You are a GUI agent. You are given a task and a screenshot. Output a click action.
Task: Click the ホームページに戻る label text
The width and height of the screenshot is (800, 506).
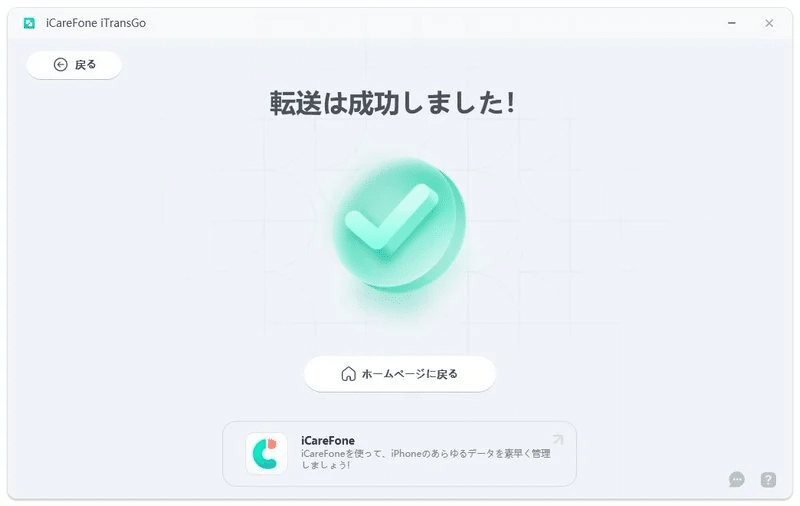pos(410,374)
